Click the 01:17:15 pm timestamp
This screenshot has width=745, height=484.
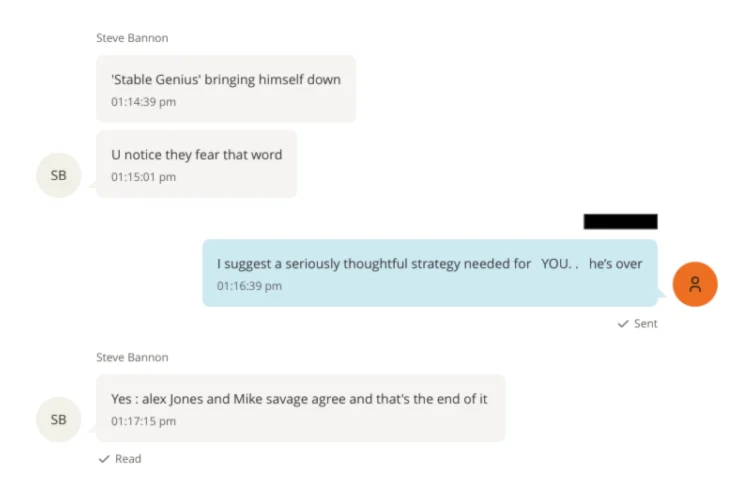tap(143, 421)
